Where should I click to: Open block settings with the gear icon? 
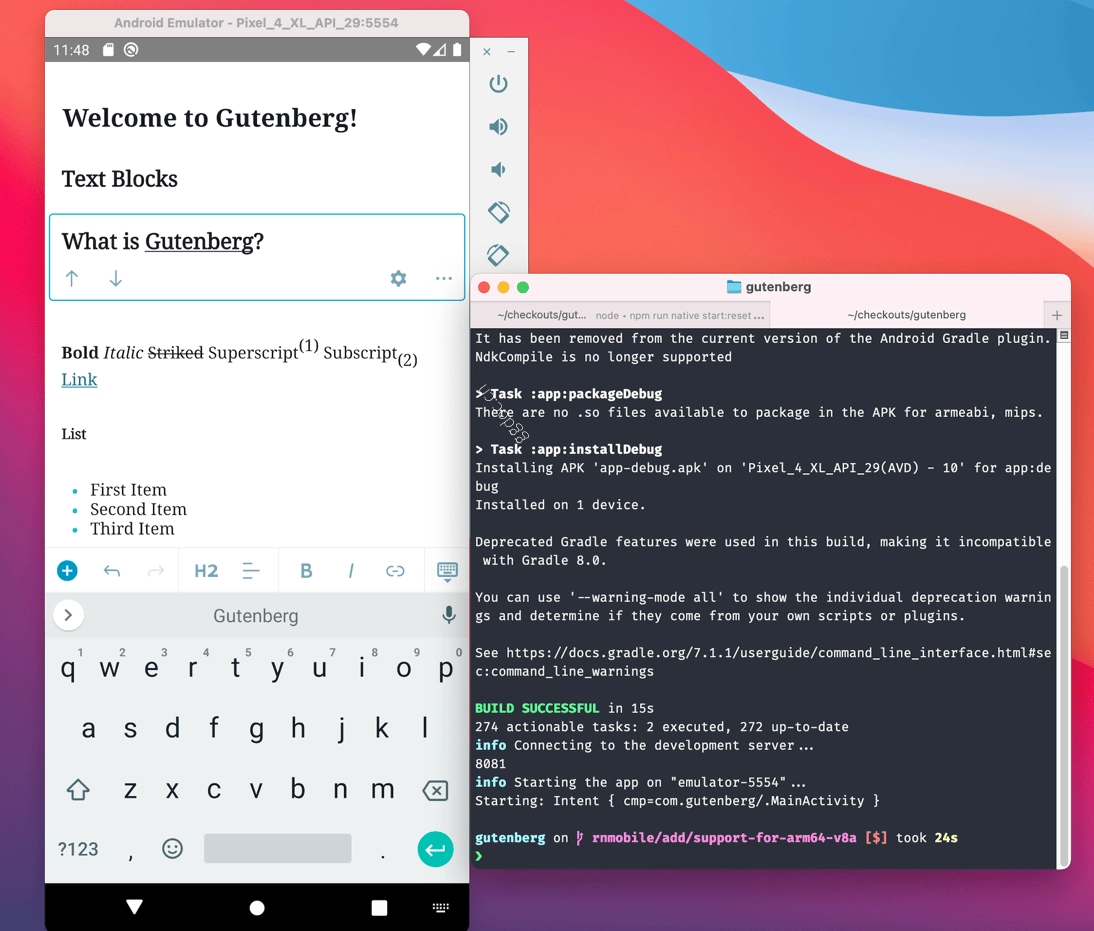pyautogui.click(x=398, y=278)
